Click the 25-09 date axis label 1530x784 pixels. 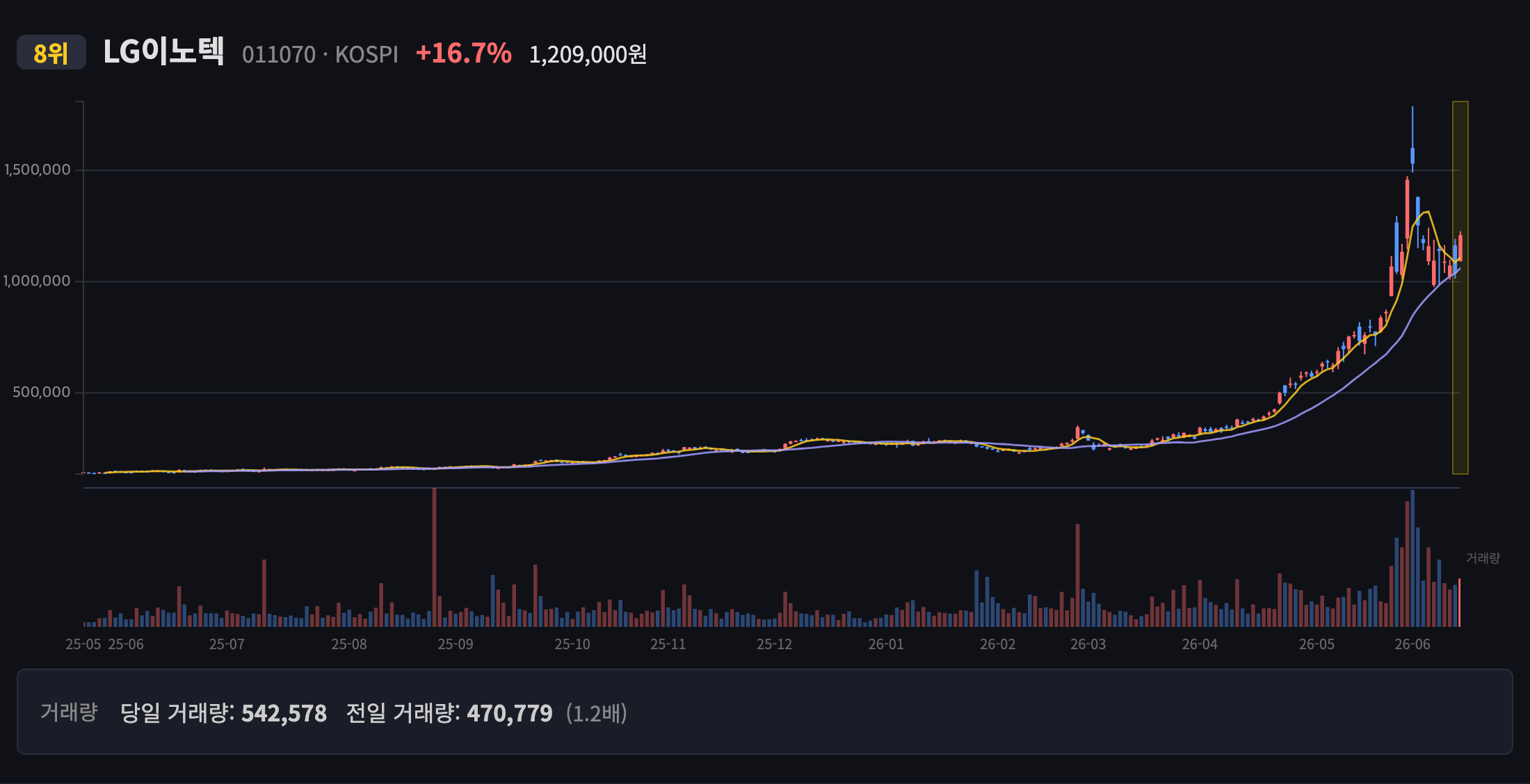click(456, 644)
